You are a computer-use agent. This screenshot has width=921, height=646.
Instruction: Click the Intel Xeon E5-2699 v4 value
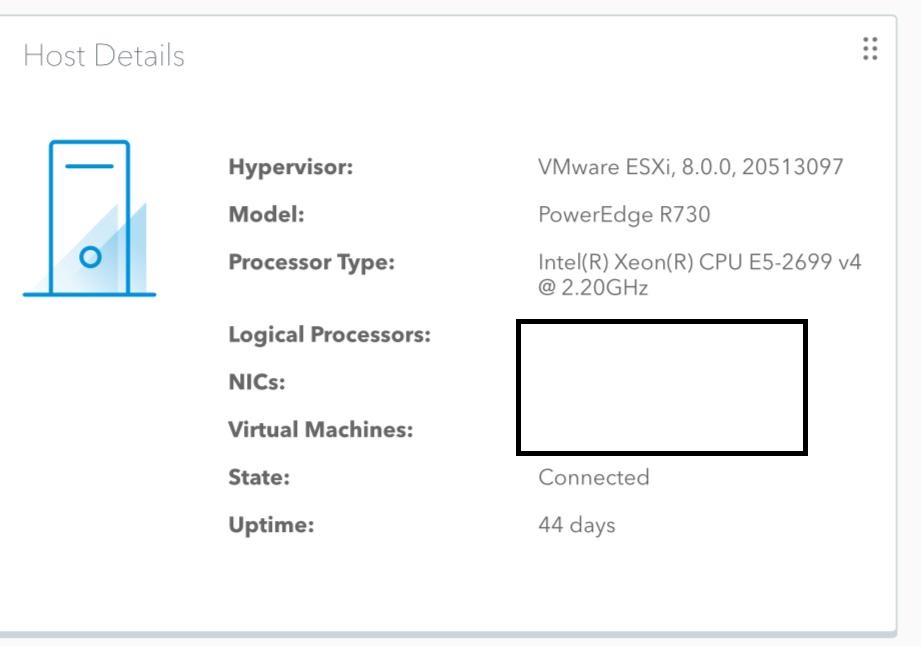(700, 262)
